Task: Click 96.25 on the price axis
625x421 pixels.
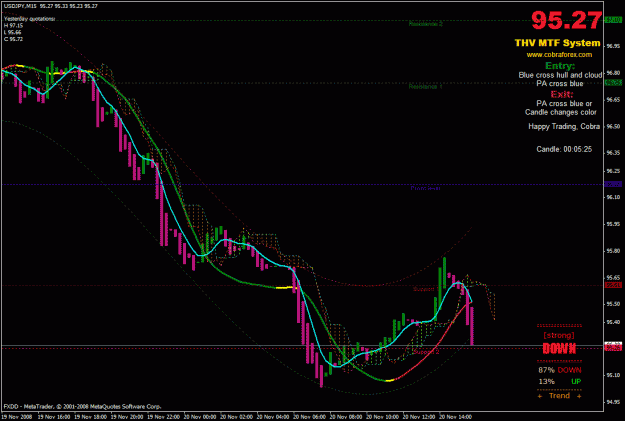Action: [613, 171]
